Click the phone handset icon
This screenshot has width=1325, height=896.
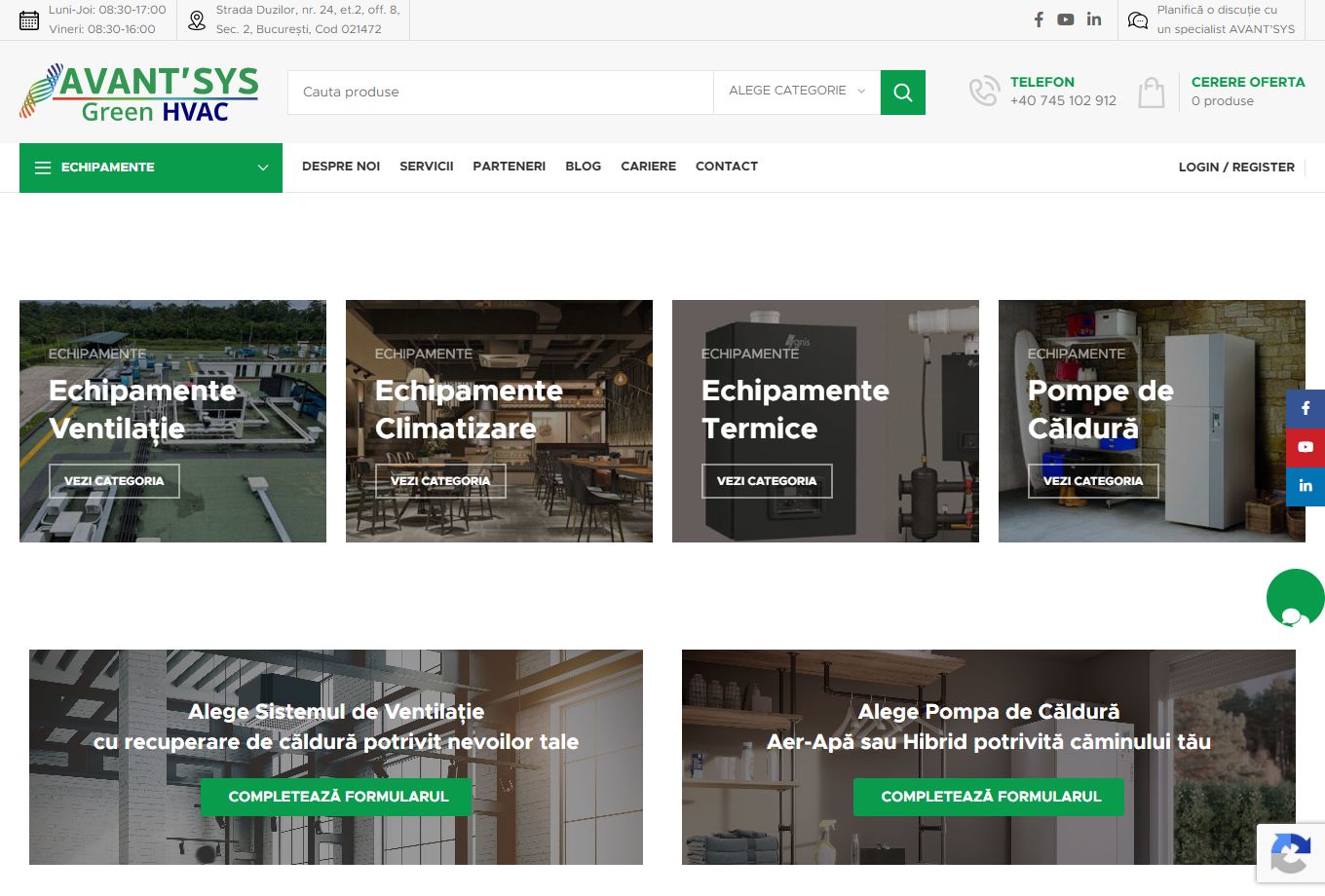click(x=984, y=92)
